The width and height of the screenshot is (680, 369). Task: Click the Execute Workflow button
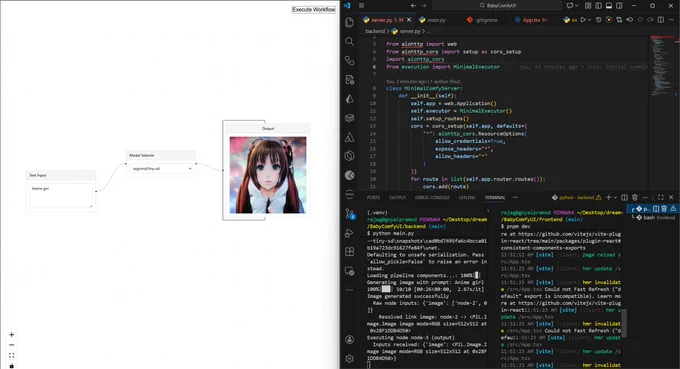(x=313, y=10)
